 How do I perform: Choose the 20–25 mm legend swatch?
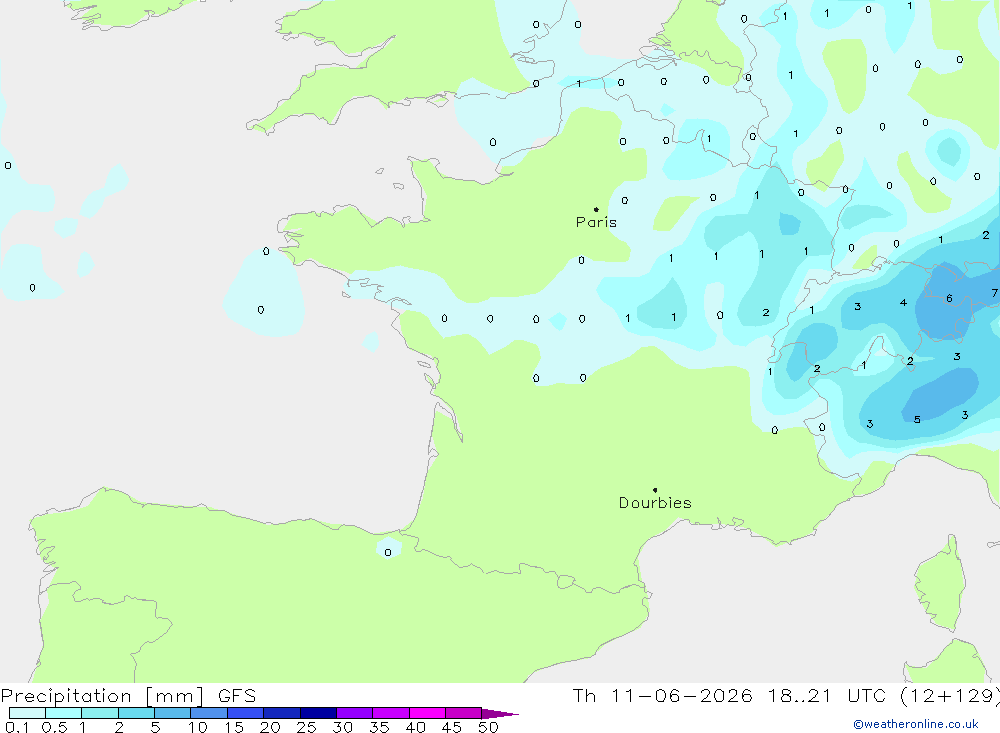tap(281, 713)
